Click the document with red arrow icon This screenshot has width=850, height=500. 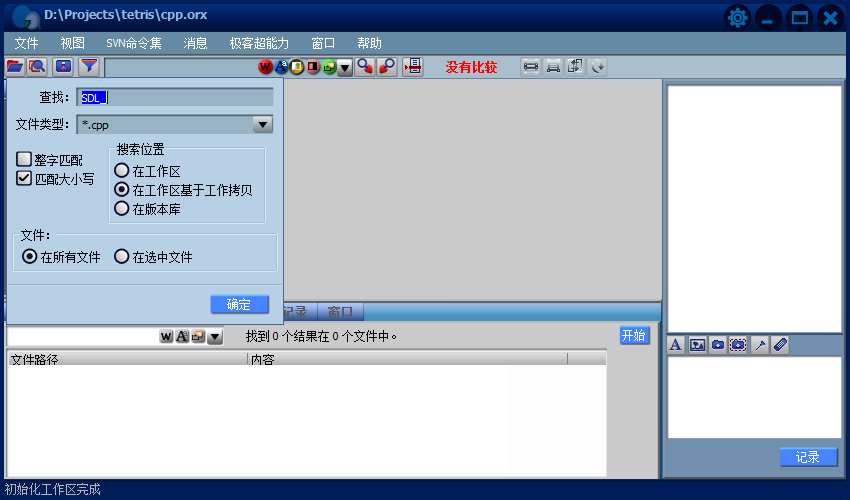click(413, 67)
